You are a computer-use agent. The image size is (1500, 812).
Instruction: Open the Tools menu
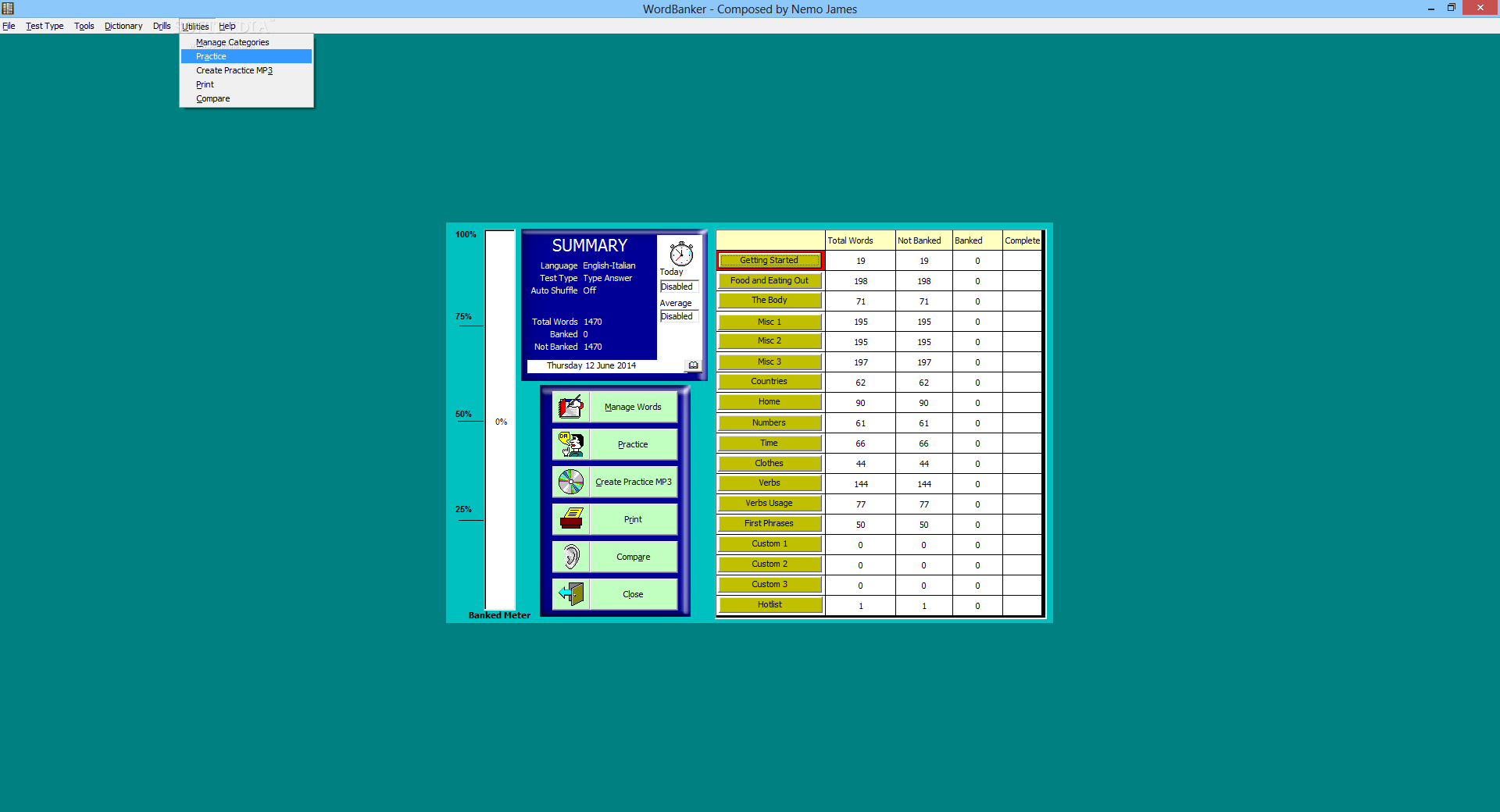click(84, 26)
